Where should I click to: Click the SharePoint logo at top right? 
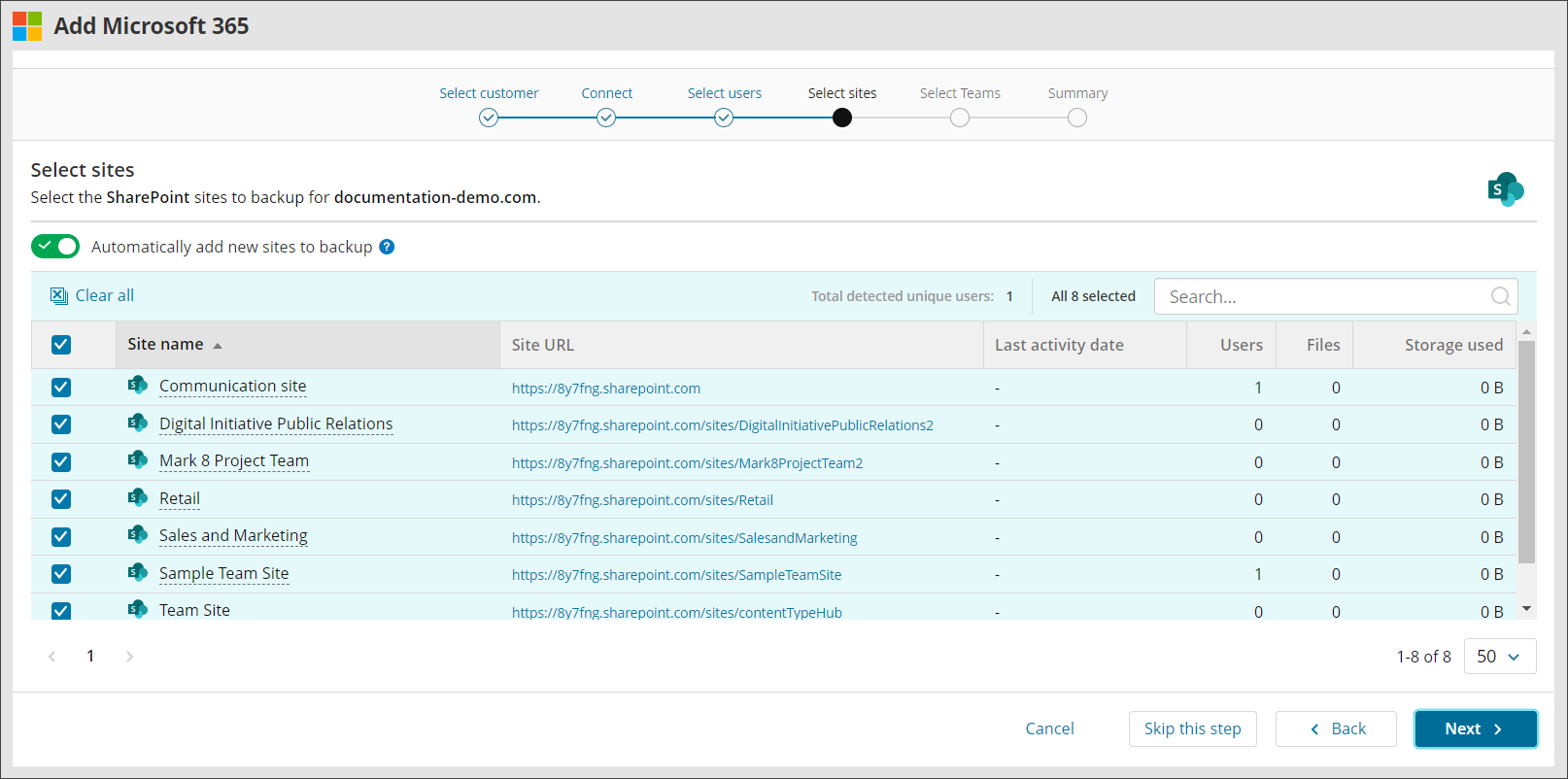(x=1505, y=189)
